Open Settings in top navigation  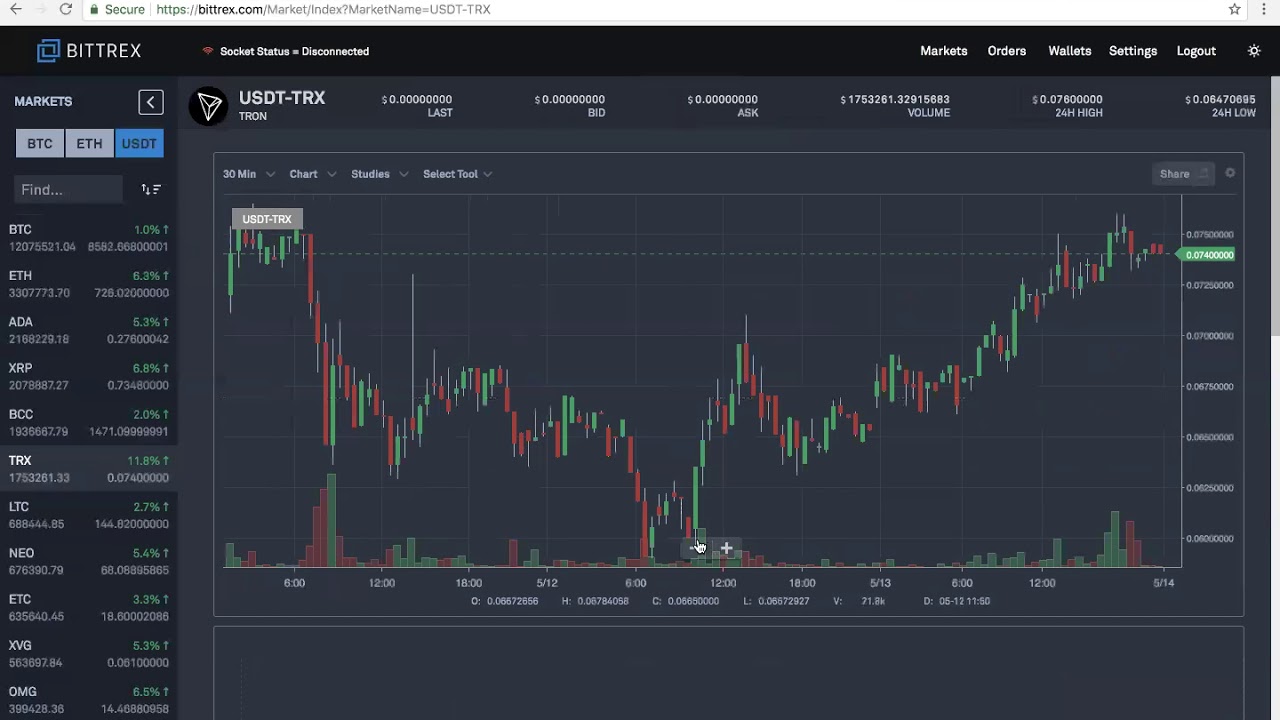[1133, 51]
